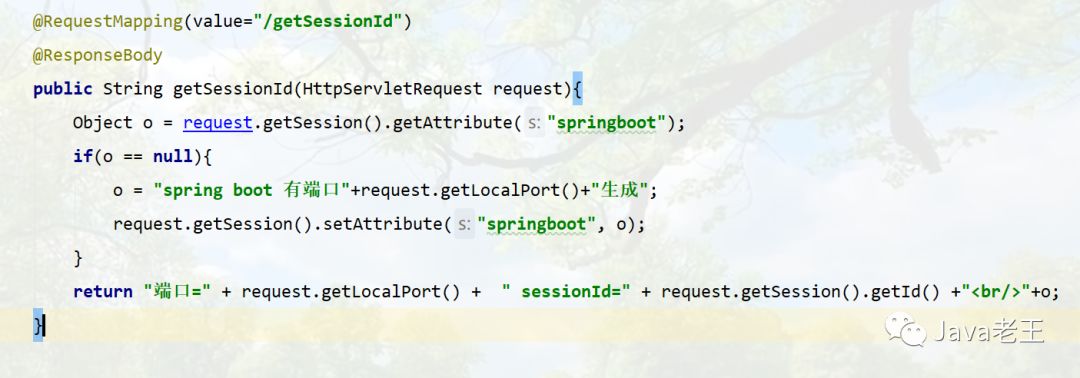Click the closing brace on highlighted line
The height and width of the screenshot is (378, 1080).
click(39, 325)
